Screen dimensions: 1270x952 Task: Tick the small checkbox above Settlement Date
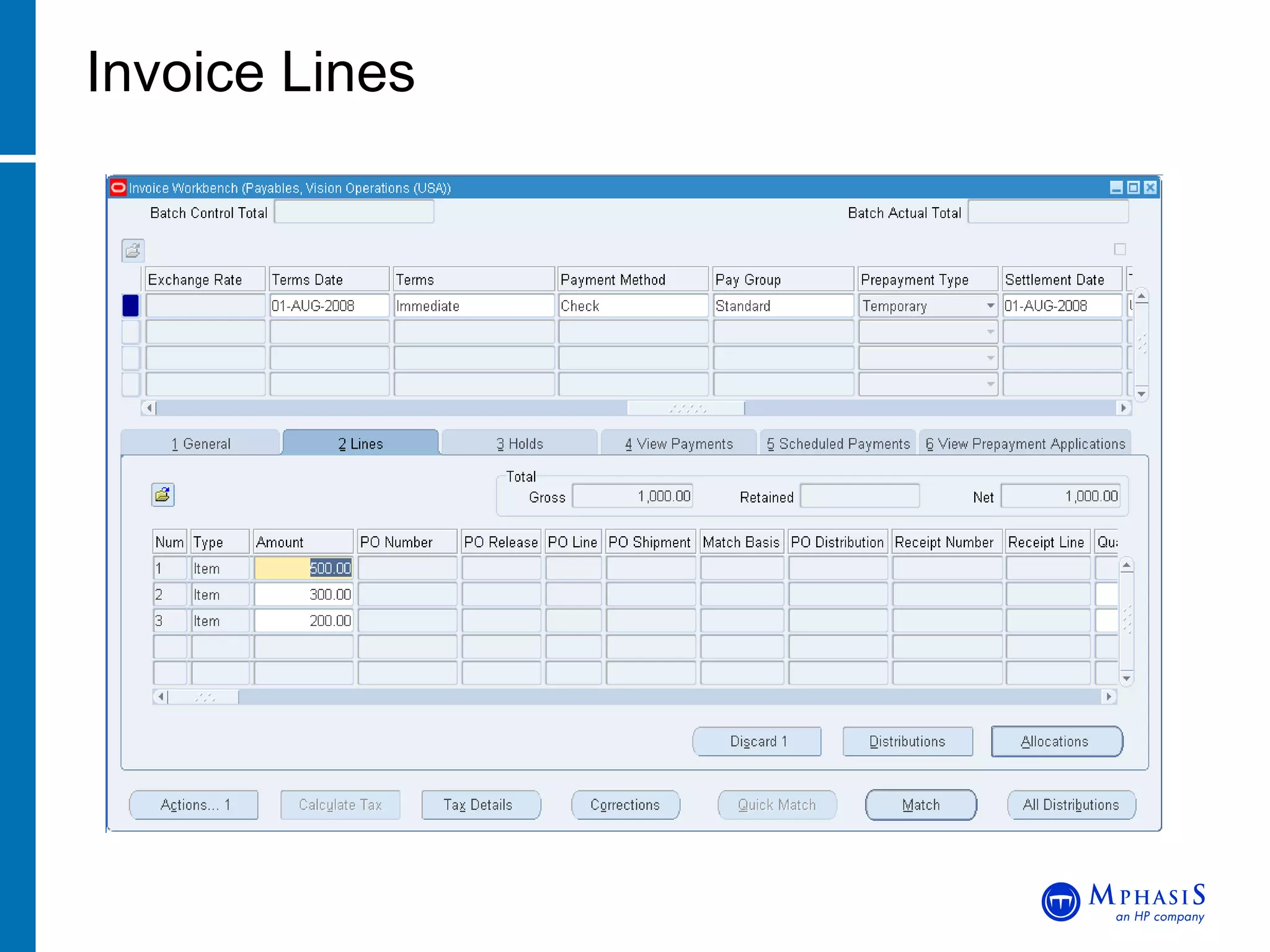[1119, 249]
